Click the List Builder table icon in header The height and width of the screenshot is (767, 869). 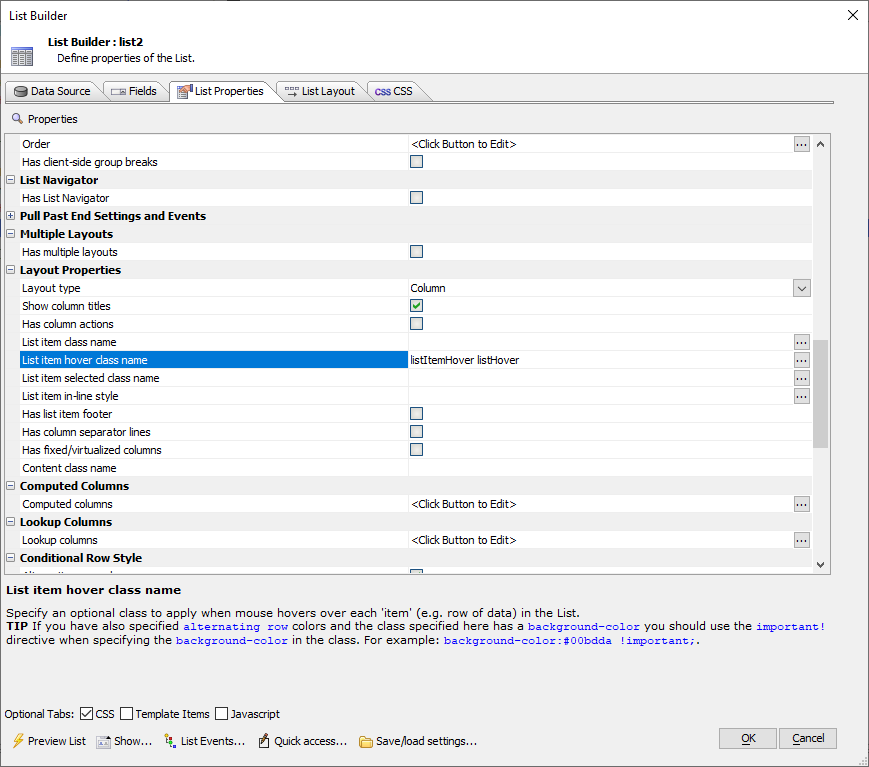(x=22, y=57)
